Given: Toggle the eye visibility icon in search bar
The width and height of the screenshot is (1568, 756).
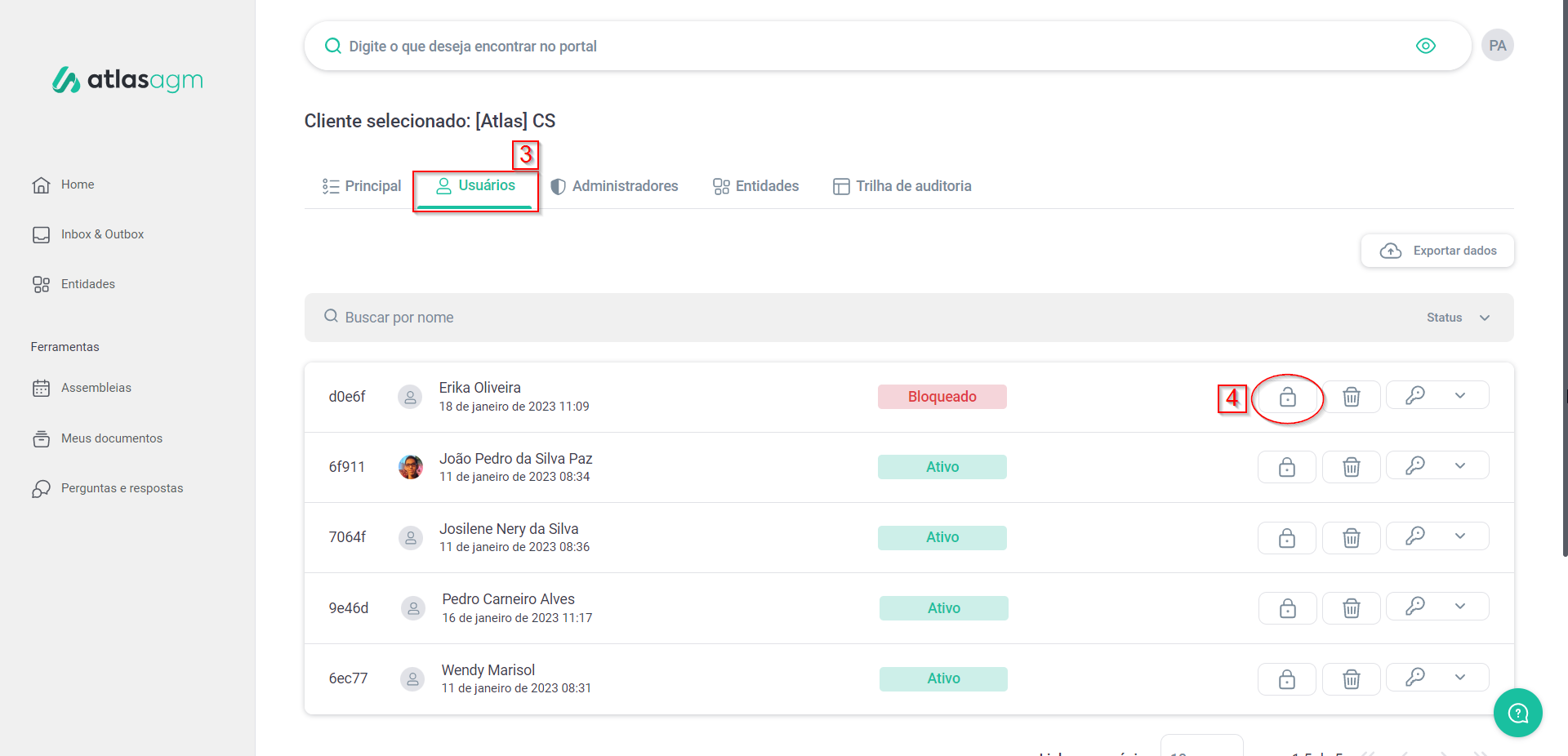Looking at the screenshot, I should [1425, 46].
